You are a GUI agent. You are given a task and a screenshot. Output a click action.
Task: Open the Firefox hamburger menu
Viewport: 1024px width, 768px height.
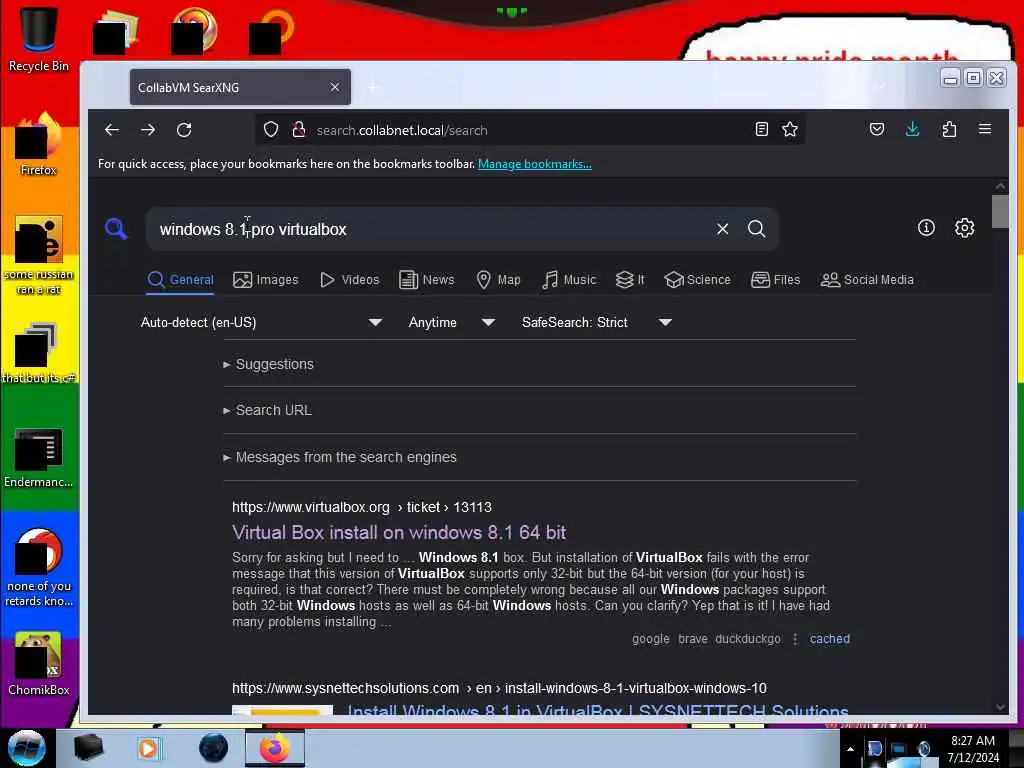pyautogui.click(x=985, y=129)
